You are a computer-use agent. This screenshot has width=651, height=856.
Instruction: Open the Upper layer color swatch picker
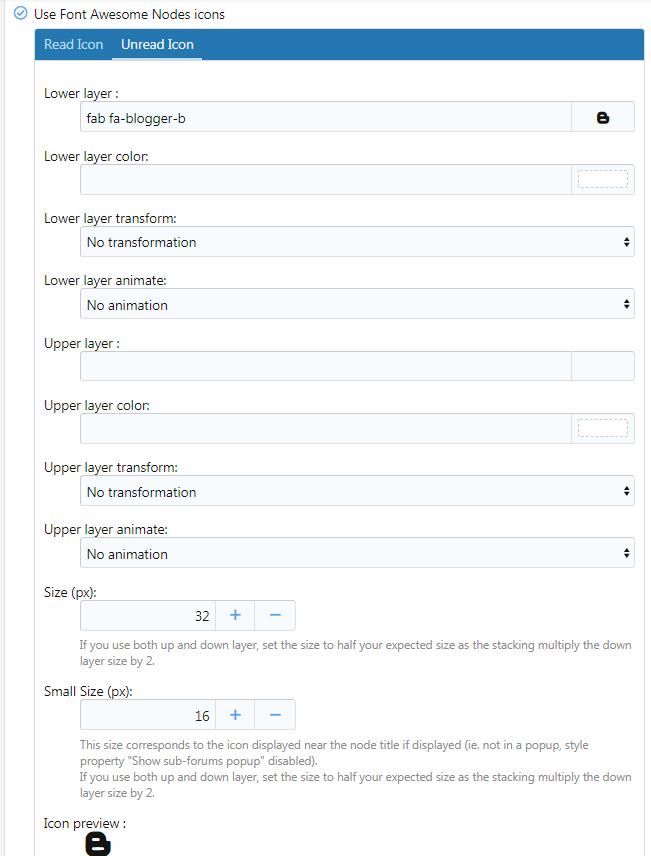[x=602, y=429]
